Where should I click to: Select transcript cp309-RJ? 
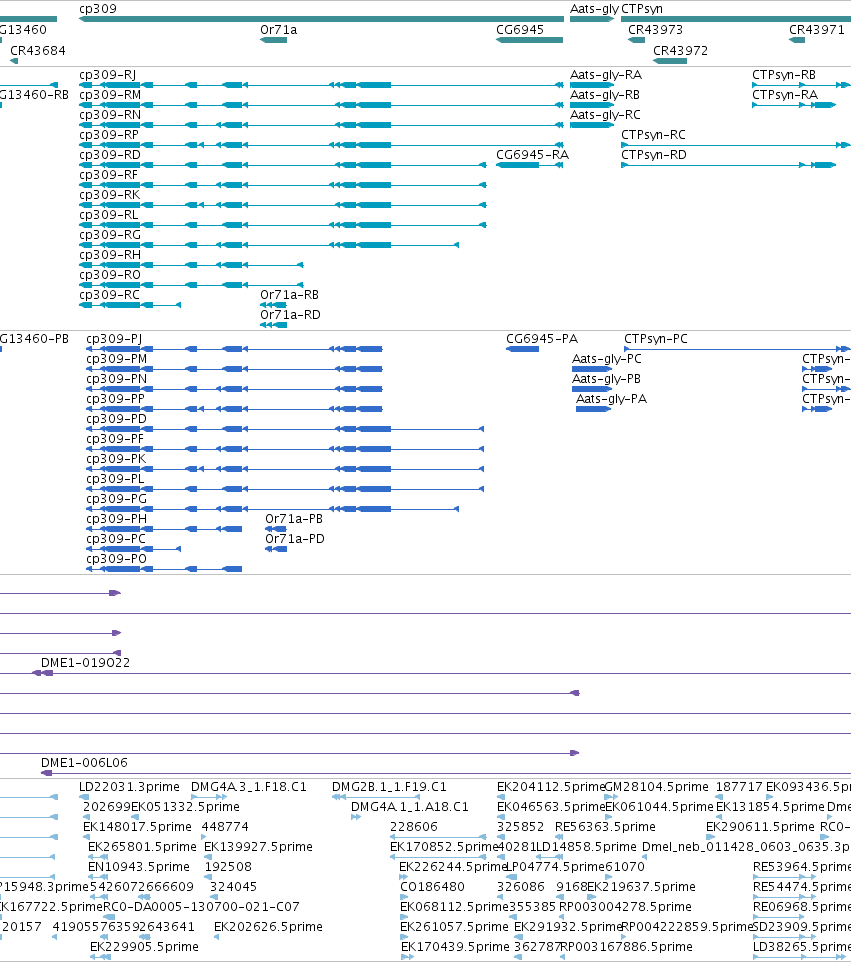107,75
